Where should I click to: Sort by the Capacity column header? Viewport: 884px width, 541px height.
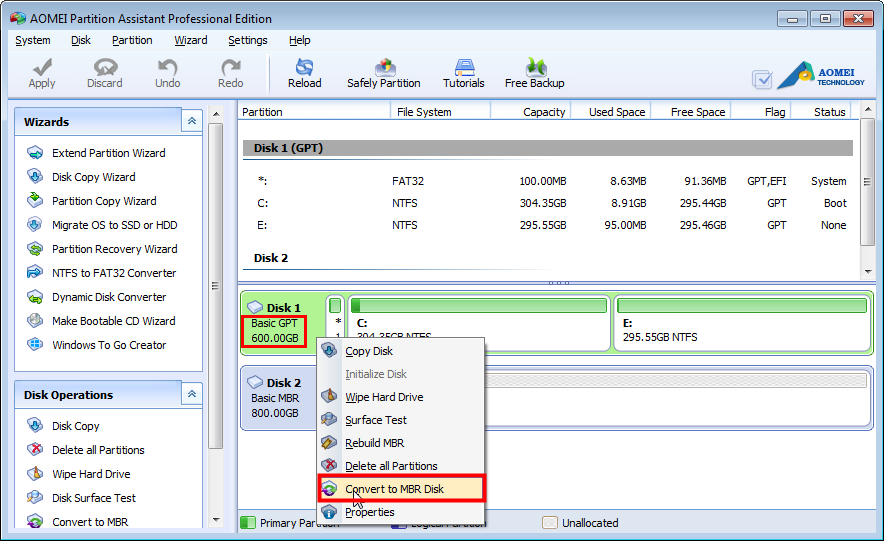(531, 112)
